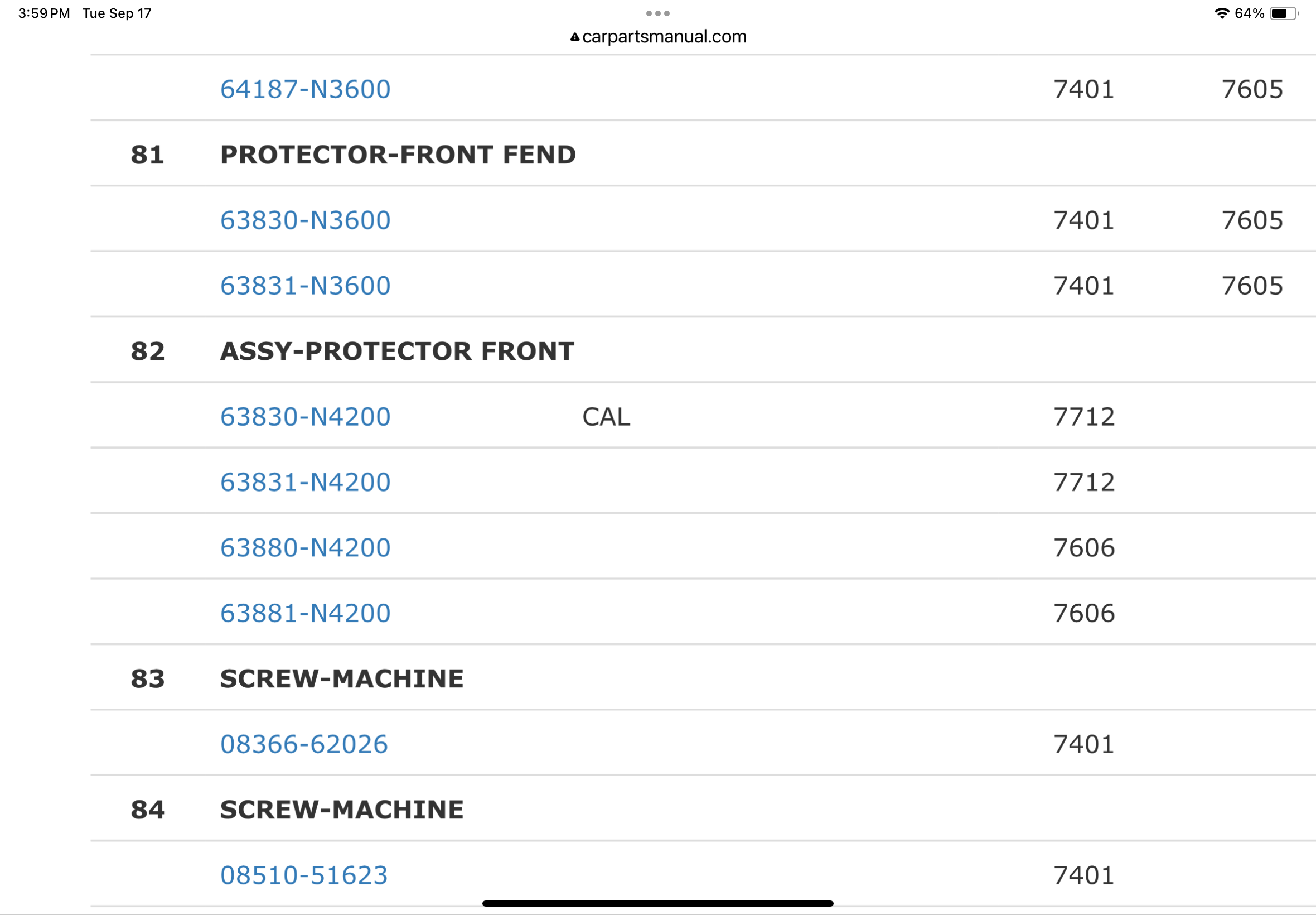Open part link 63881-N4200
1316x915 pixels.
point(306,613)
